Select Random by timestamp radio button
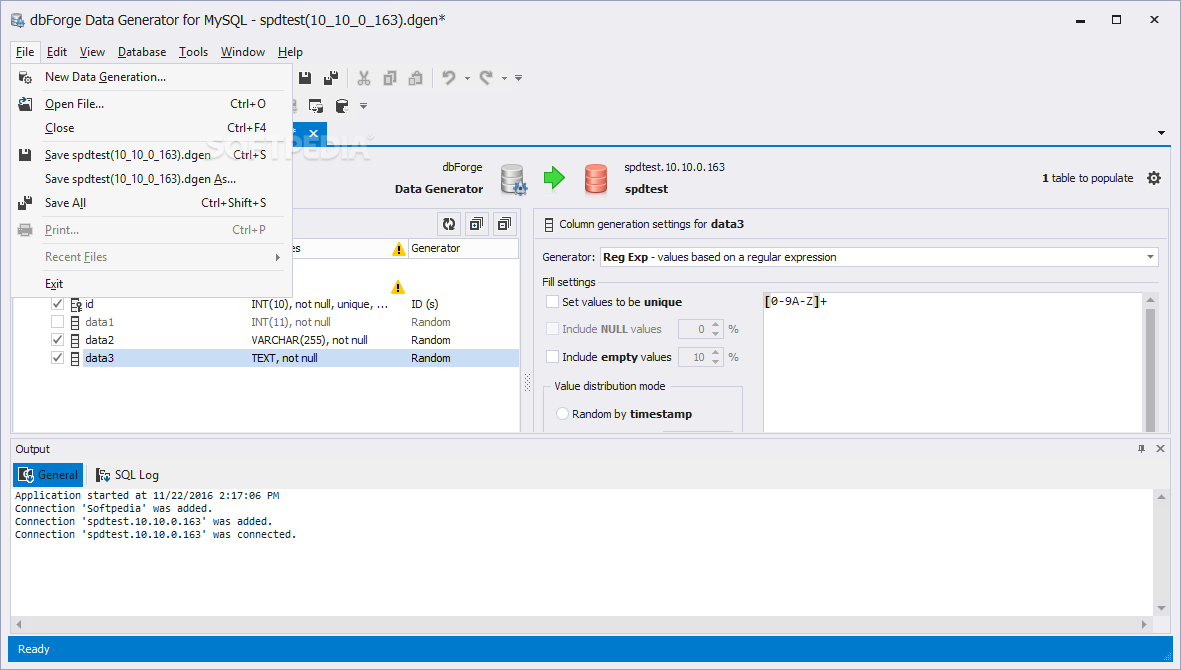Screen dimensions: 1181x670 coord(562,413)
